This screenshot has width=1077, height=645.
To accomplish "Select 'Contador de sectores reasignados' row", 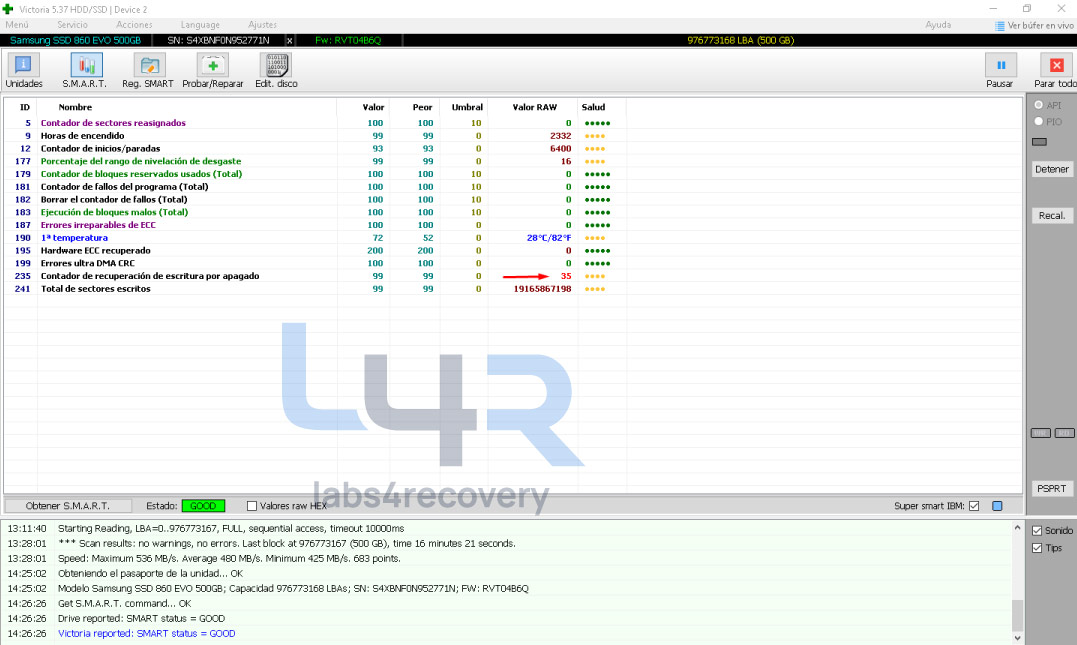I will tap(315, 123).
